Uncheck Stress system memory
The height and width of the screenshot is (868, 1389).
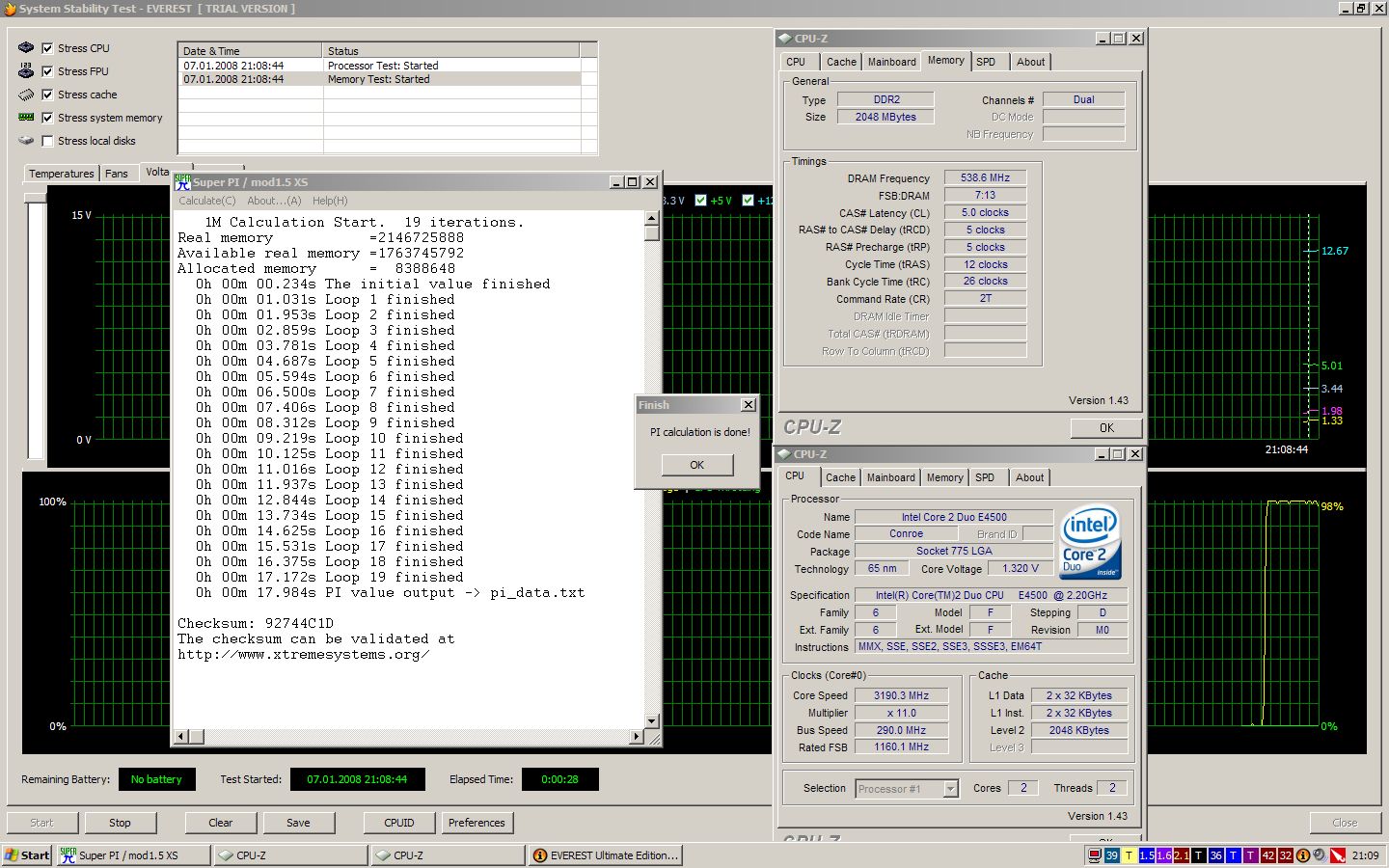pyautogui.click(x=47, y=118)
